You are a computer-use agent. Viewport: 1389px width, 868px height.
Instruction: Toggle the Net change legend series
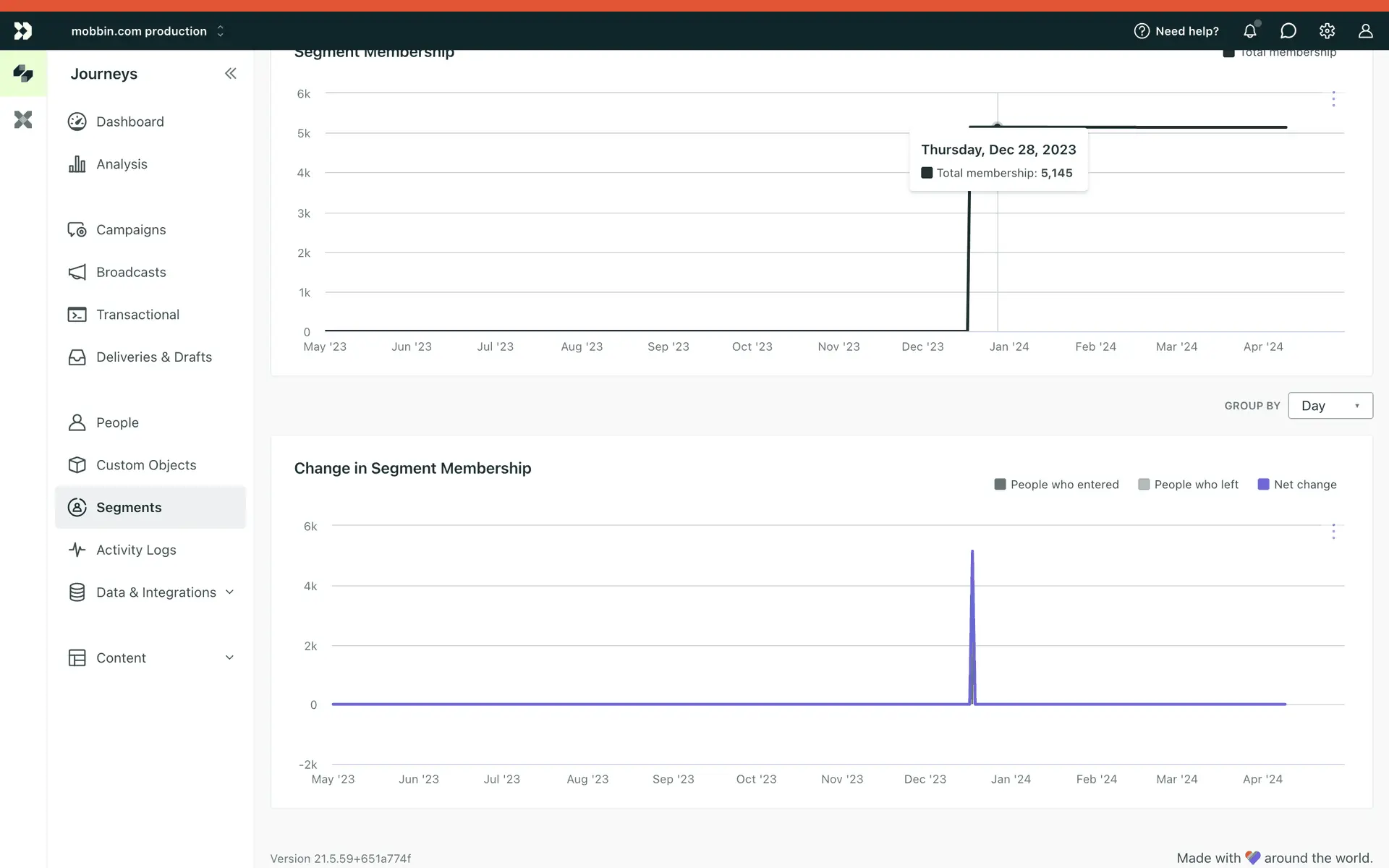pyautogui.click(x=1297, y=485)
